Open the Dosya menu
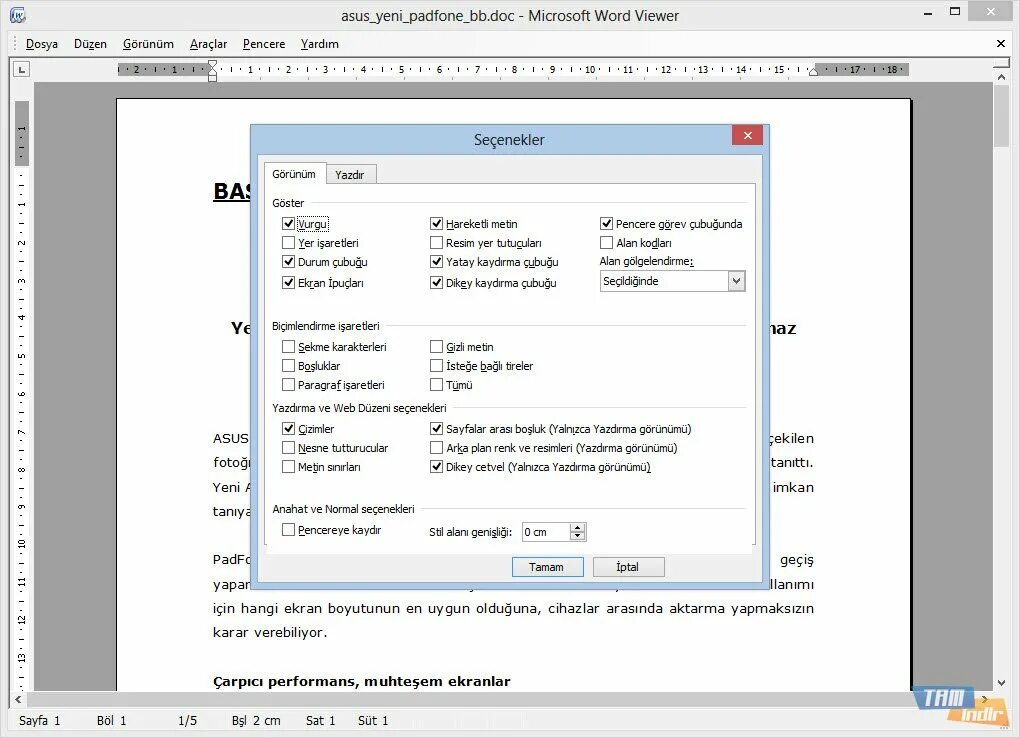1020x738 pixels. click(x=42, y=44)
